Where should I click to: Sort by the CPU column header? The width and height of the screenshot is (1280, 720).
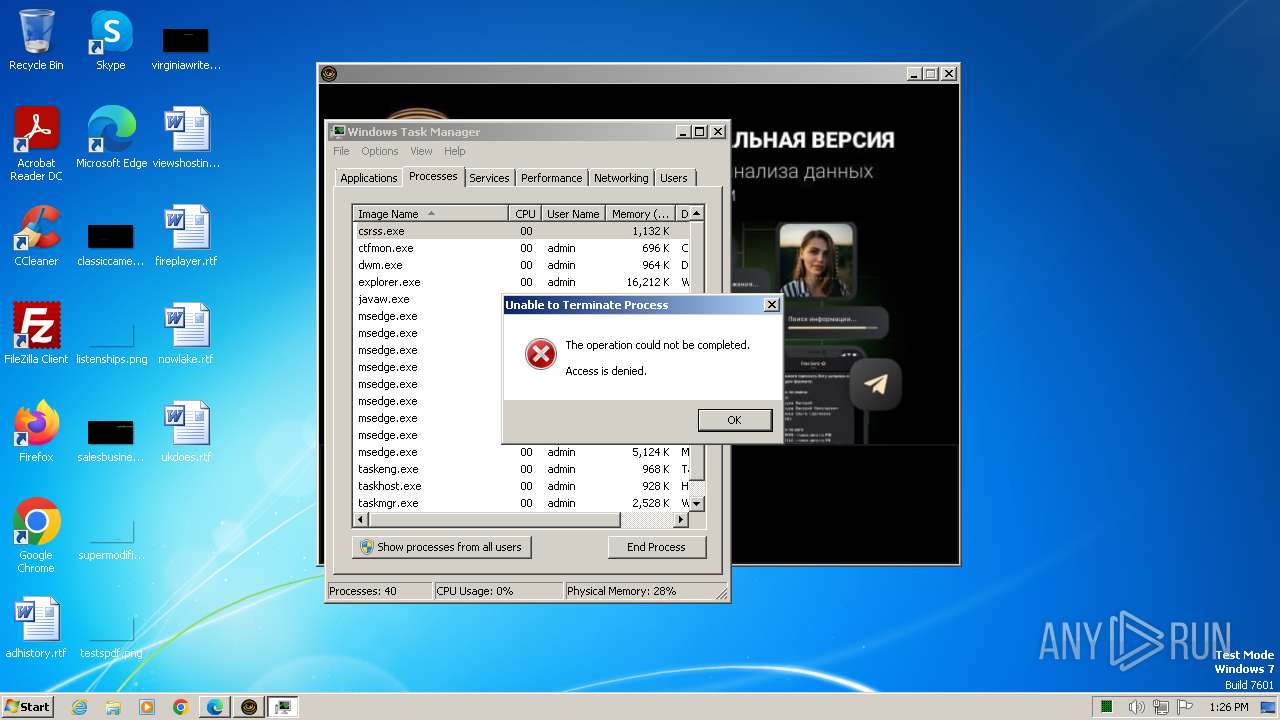(x=525, y=214)
